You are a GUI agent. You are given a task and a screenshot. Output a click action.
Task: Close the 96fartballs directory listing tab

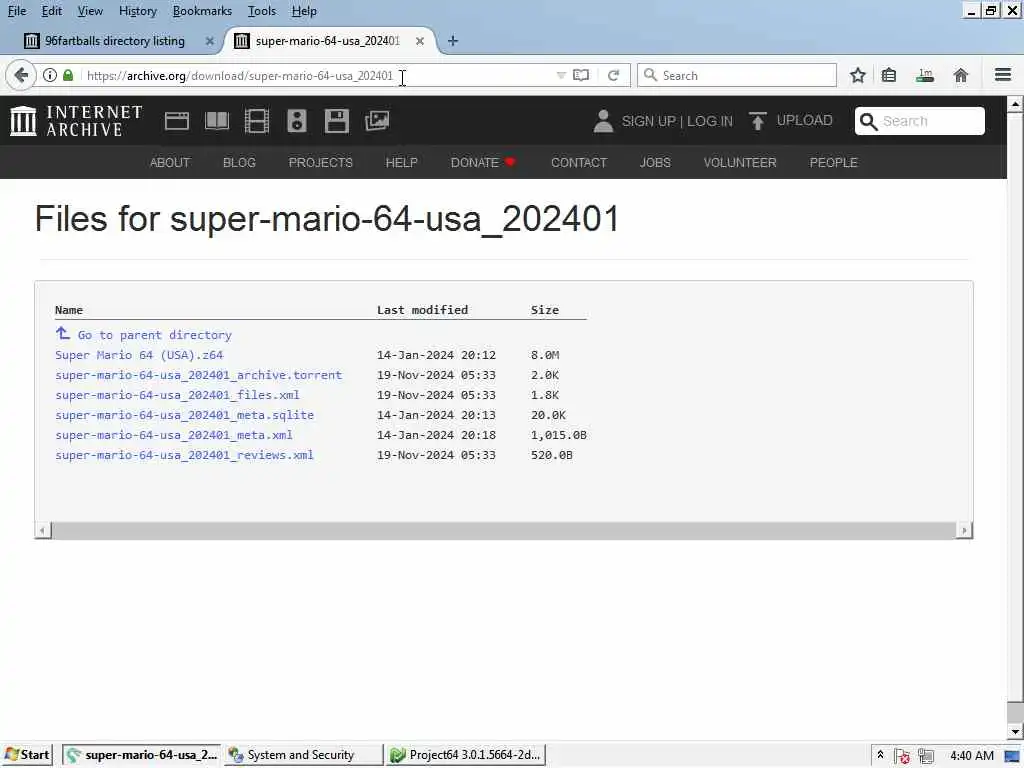point(210,41)
